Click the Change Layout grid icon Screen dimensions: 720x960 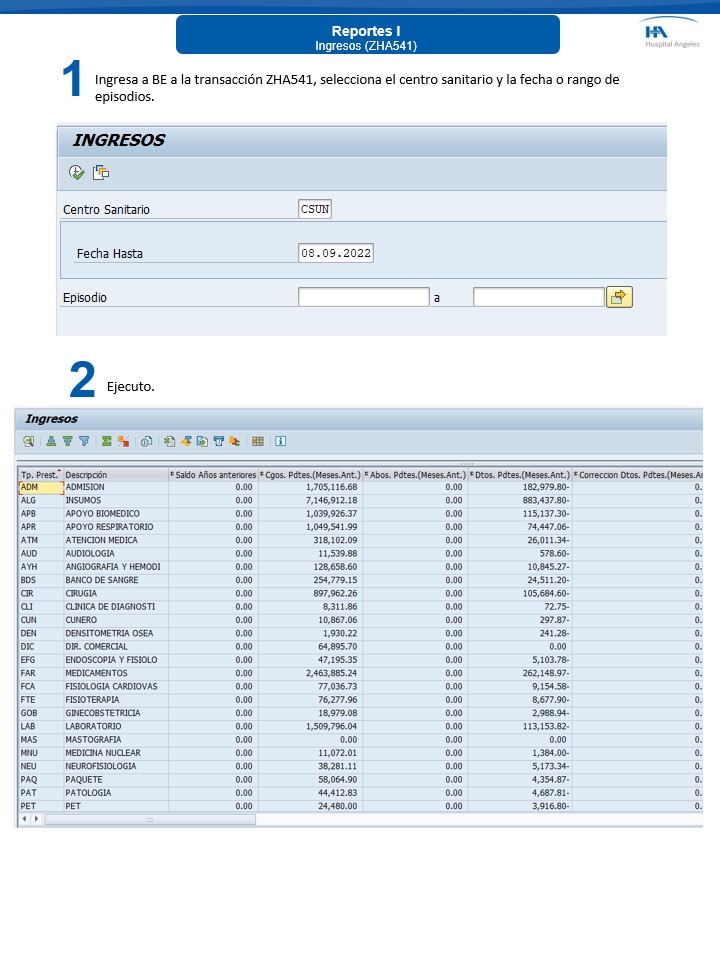coord(258,441)
